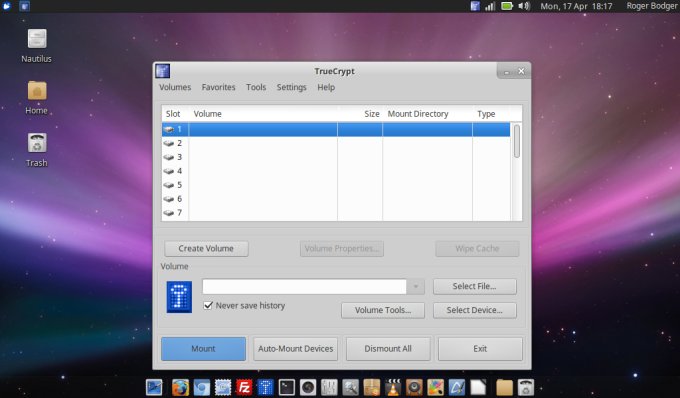
Task: Open the folder icon in the dock
Action: click(504, 387)
